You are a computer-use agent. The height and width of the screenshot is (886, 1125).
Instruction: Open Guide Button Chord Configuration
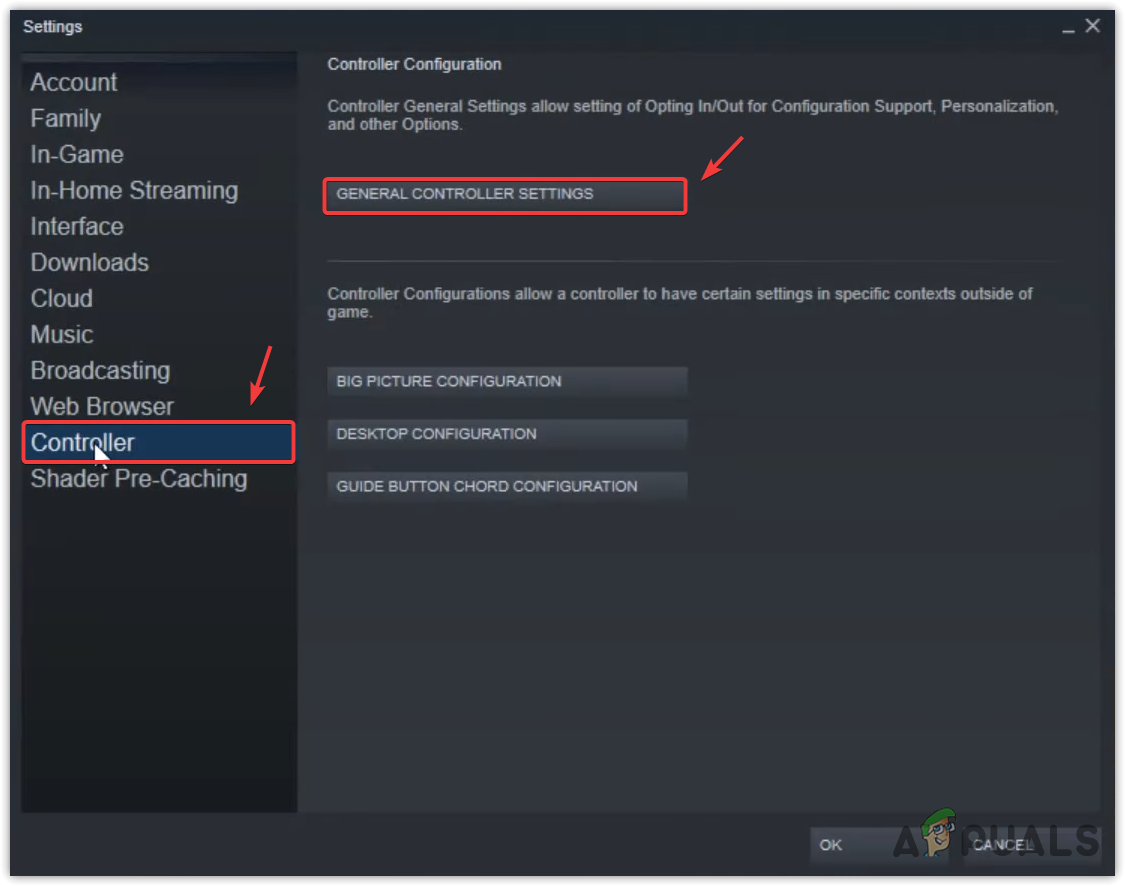[x=507, y=486]
